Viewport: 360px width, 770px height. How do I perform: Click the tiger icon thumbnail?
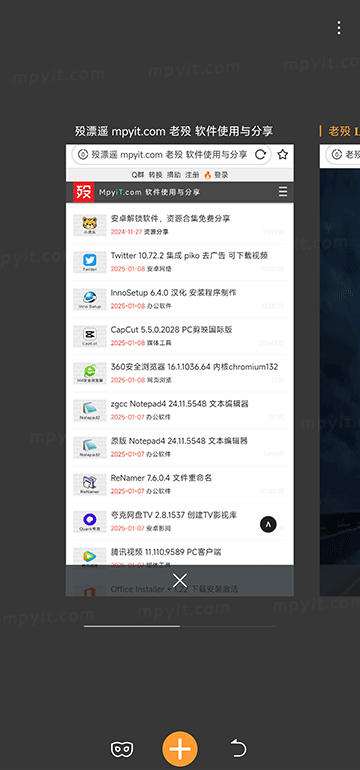coord(90,225)
